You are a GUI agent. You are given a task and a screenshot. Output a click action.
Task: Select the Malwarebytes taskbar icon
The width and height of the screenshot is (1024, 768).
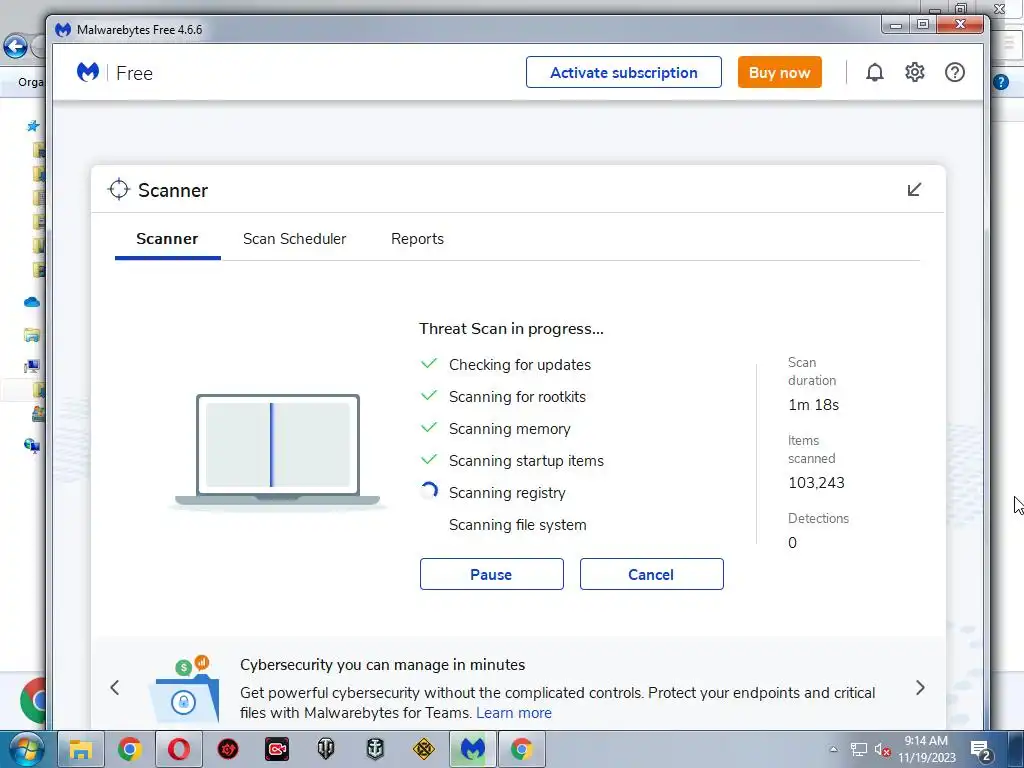pyautogui.click(x=473, y=749)
